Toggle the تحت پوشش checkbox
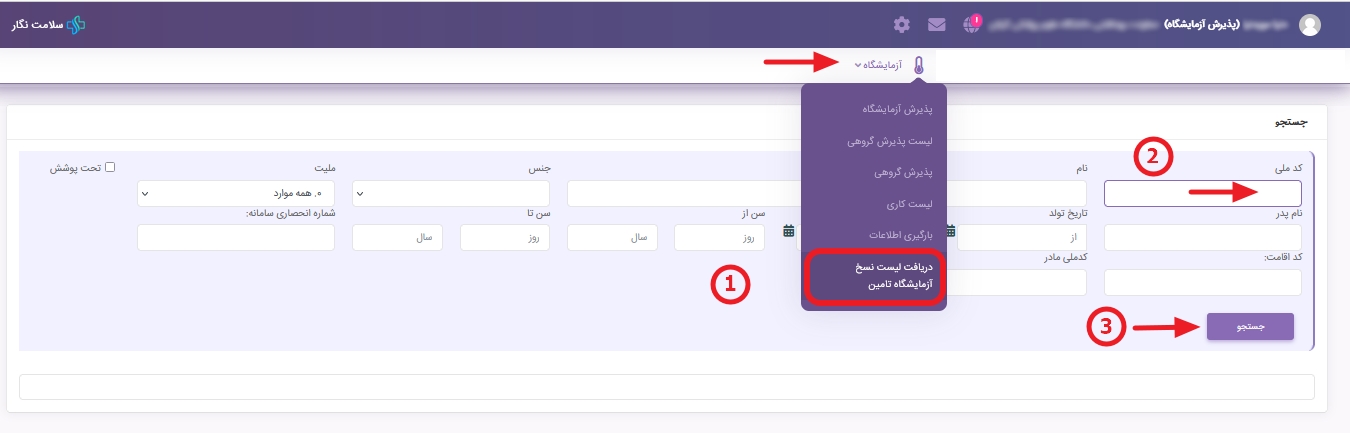 coord(111,167)
